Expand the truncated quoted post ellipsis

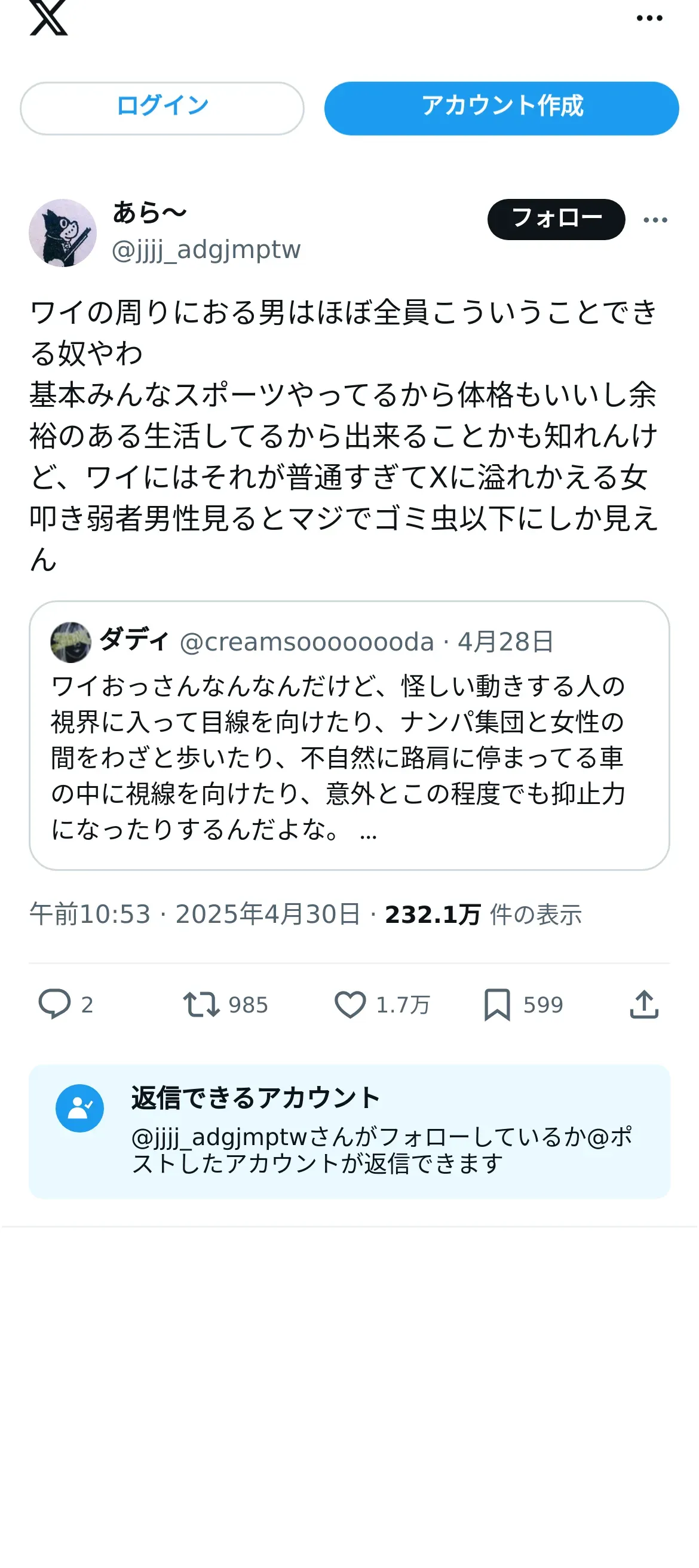(369, 832)
